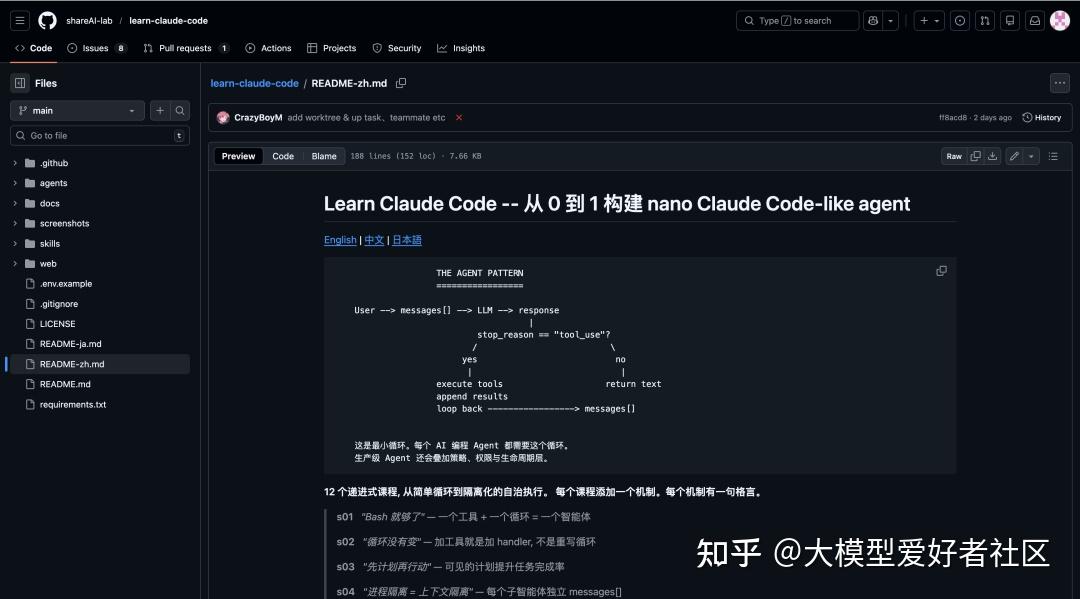Image resolution: width=1080 pixels, height=599 pixels.
Task: Open the file History button
Action: click(x=1042, y=118)
